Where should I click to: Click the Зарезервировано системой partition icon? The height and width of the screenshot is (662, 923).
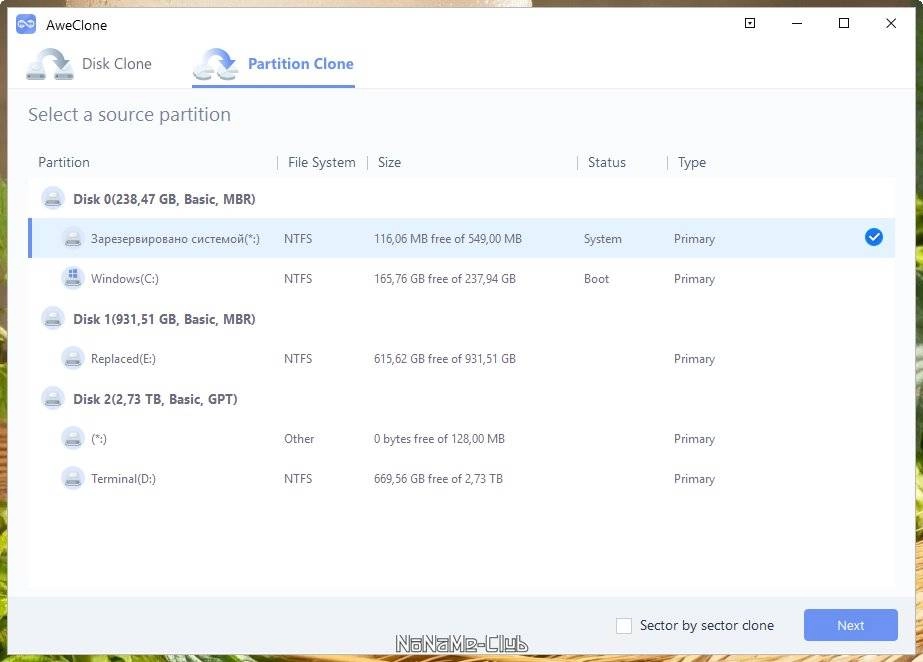(73, 239)
